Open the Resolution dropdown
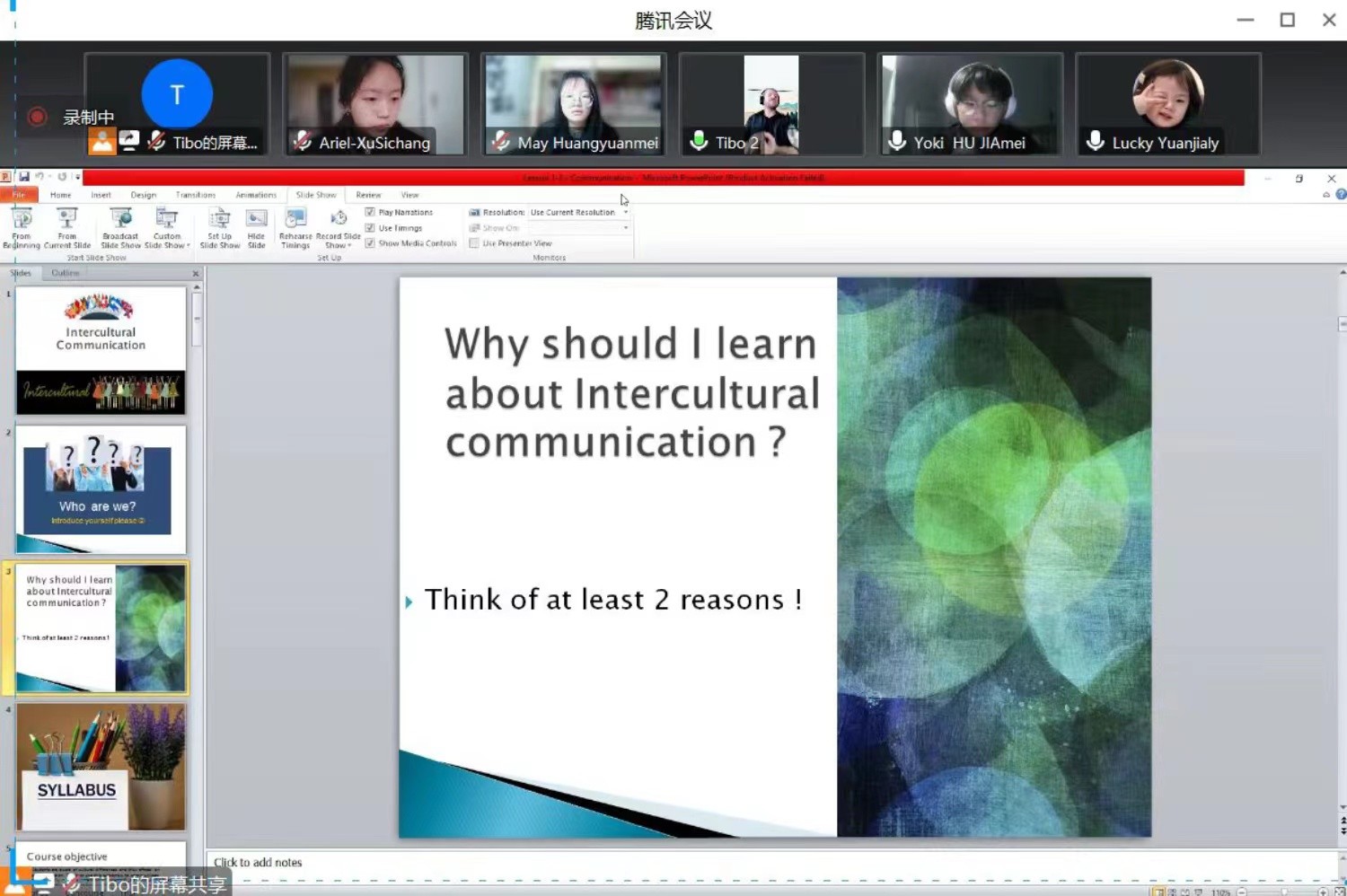Screen dimensions: 1347x896 click(579, 213)
